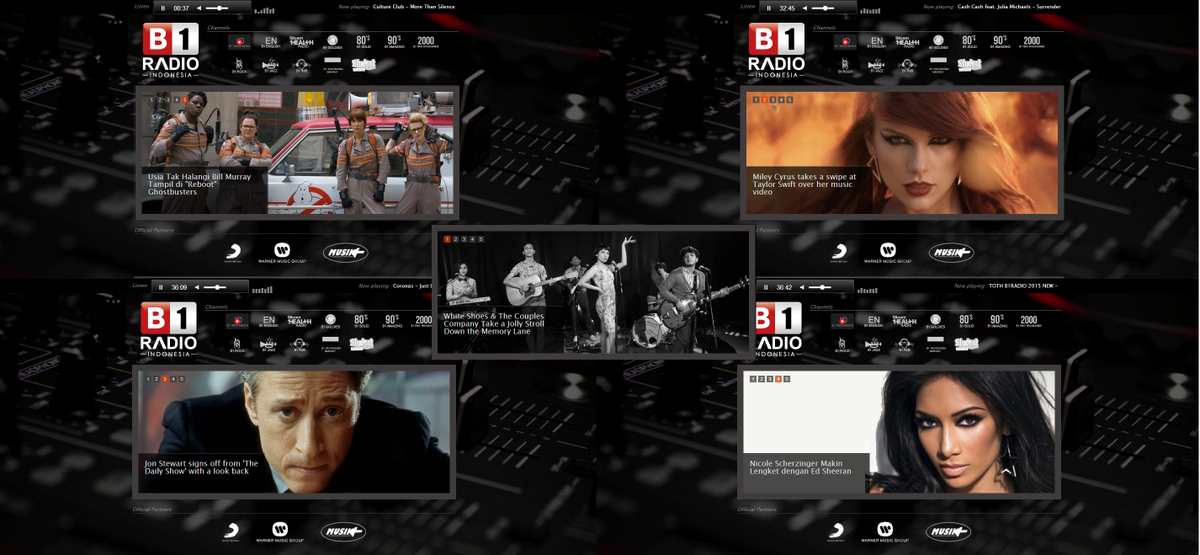
Task: Open B1 Jazz channel in the Jon Stewart panel
Action: [267, 346]
